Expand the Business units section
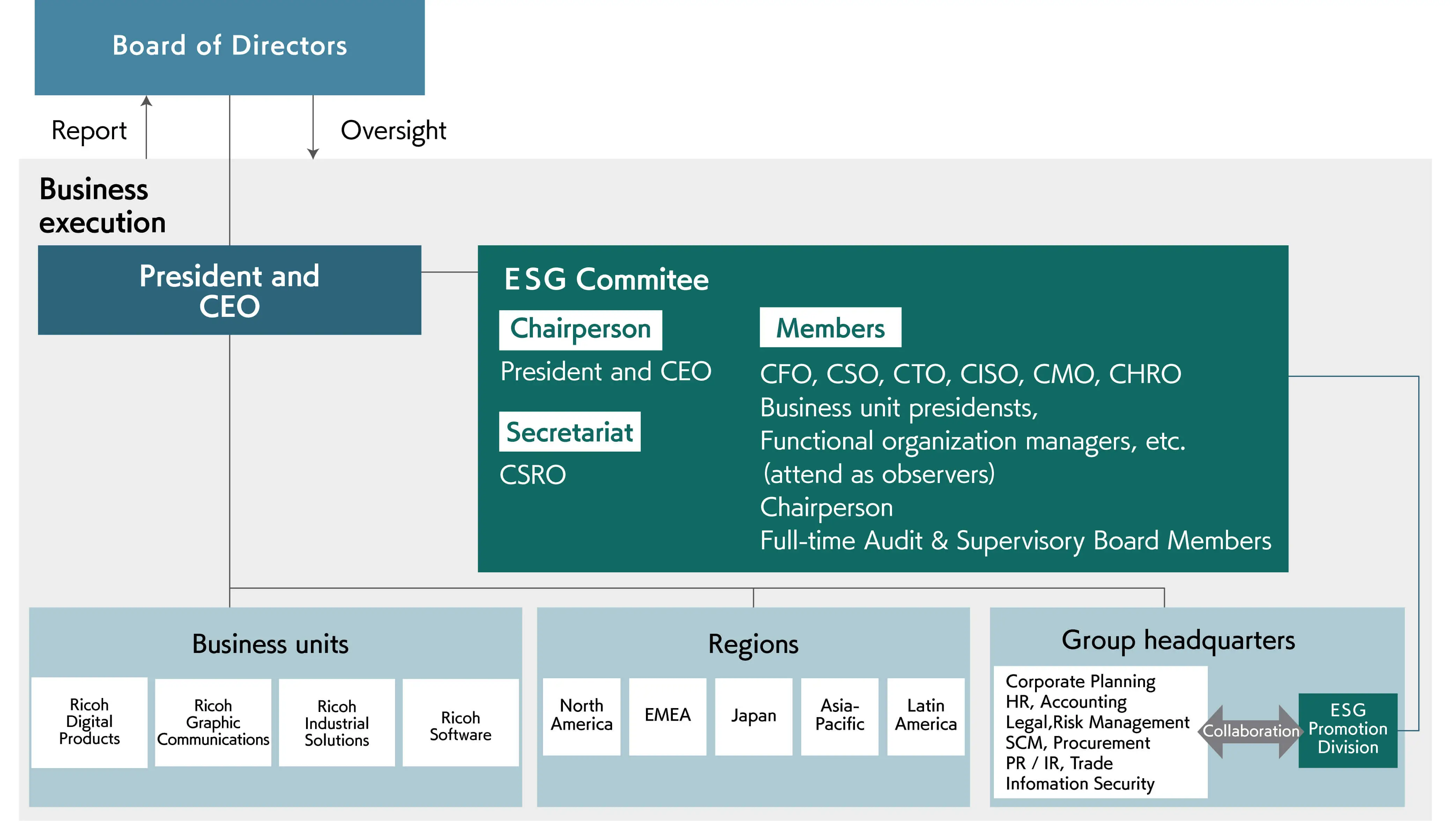Viewport: 1450px width, 840px height. point(270,644)
